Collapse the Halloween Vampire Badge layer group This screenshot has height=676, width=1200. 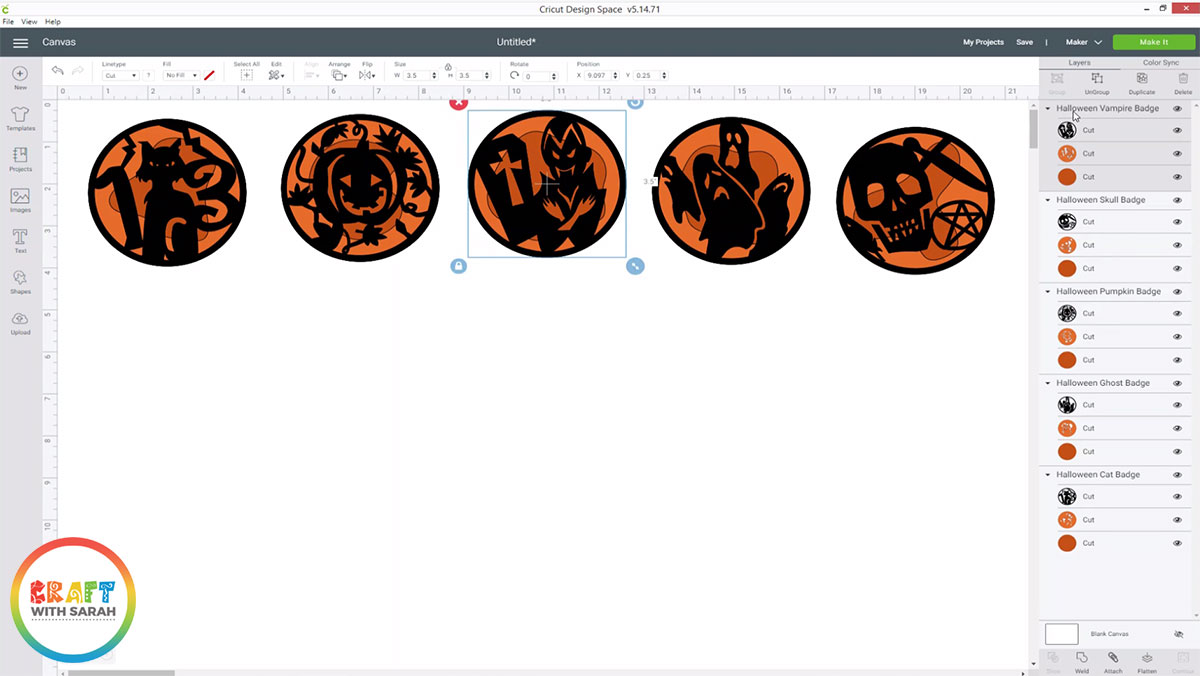pos(1046,108)
